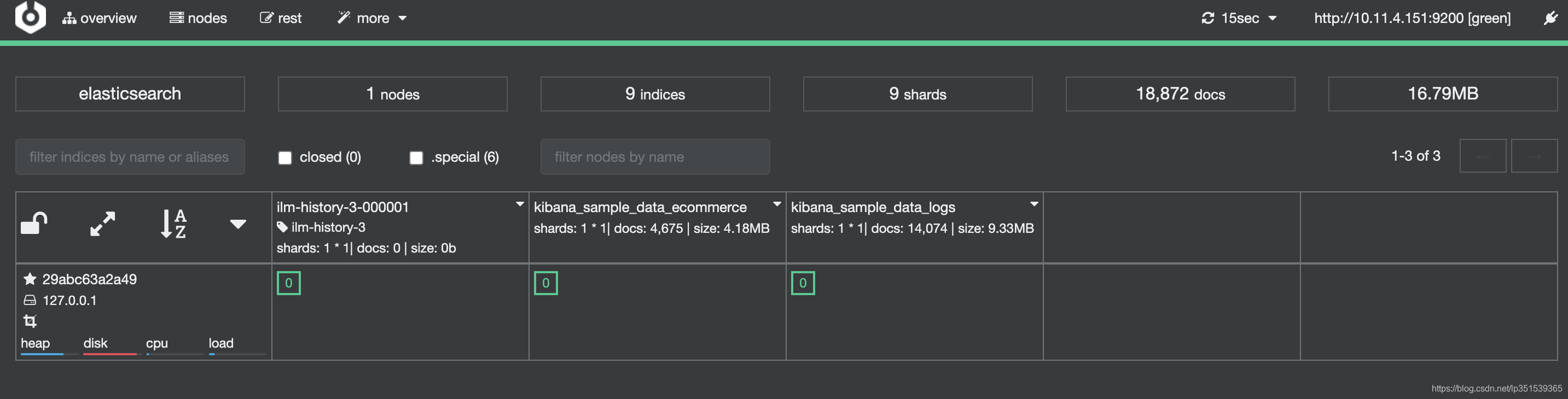Open the 15sec refresh interval dropdown

(x=1249, y=18)
